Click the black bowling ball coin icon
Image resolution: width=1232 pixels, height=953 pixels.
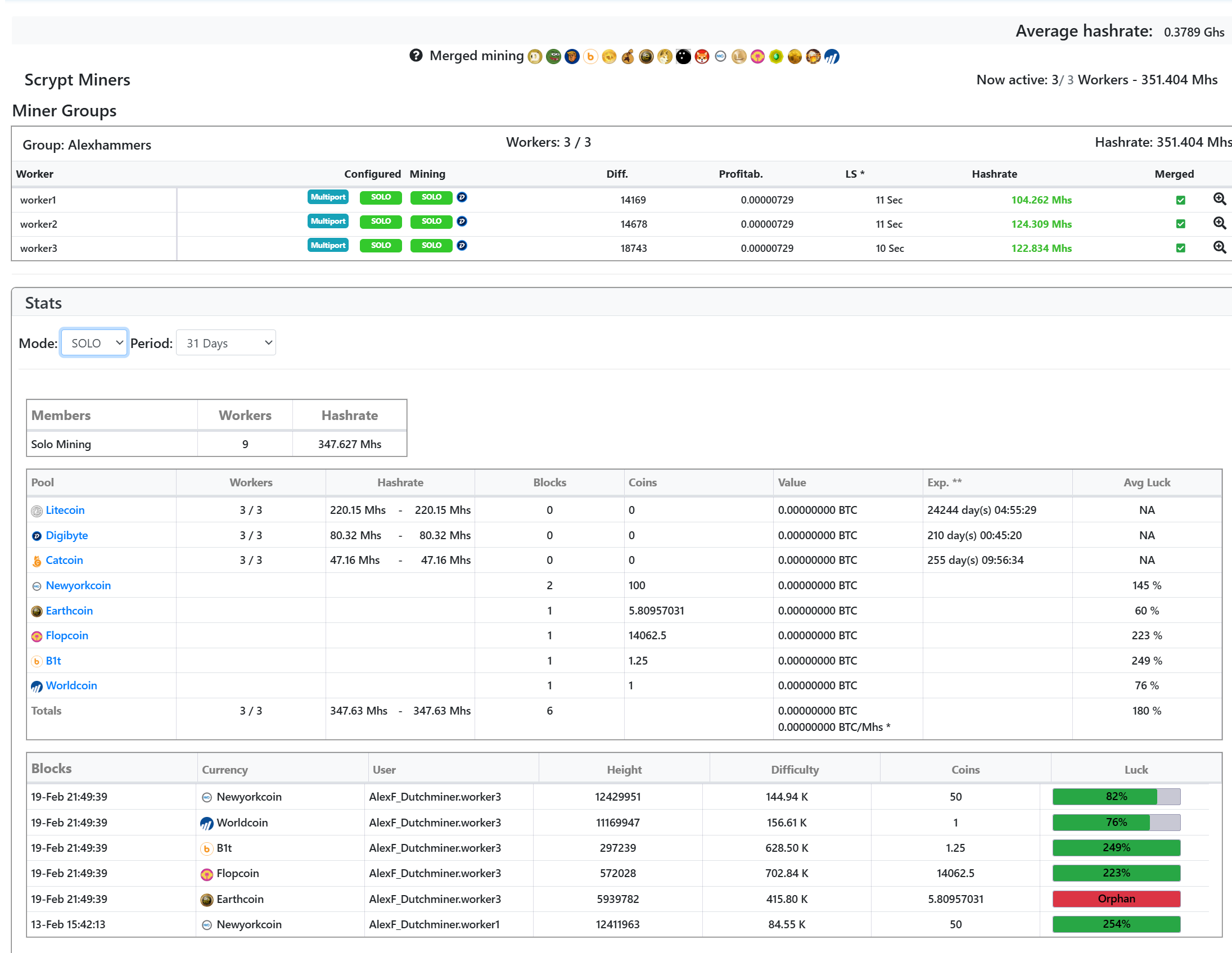[x=684, y=56]
